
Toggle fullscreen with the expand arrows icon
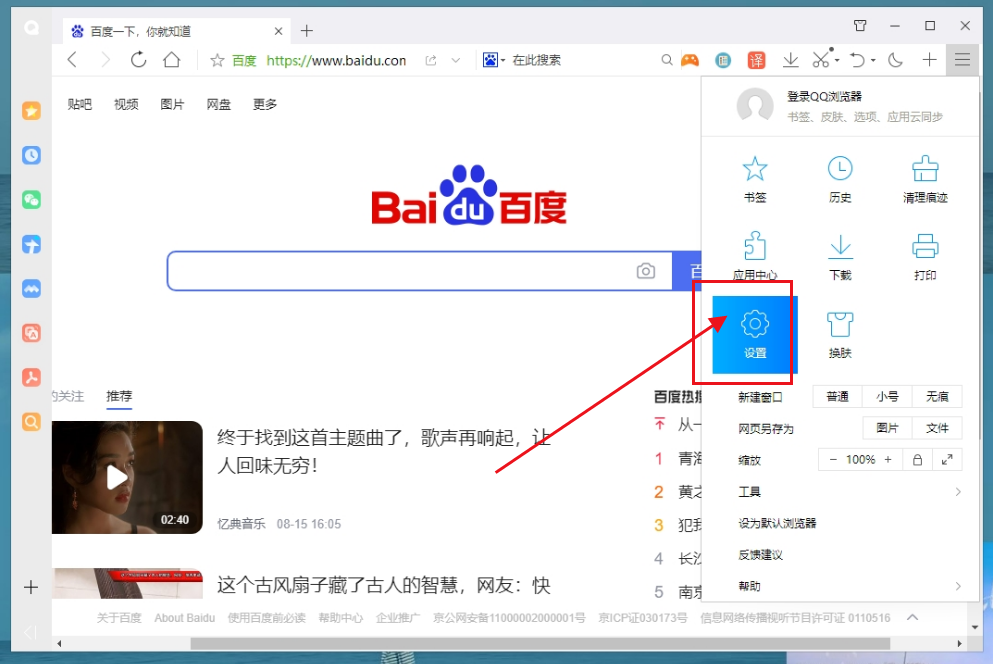coord(947,460)
